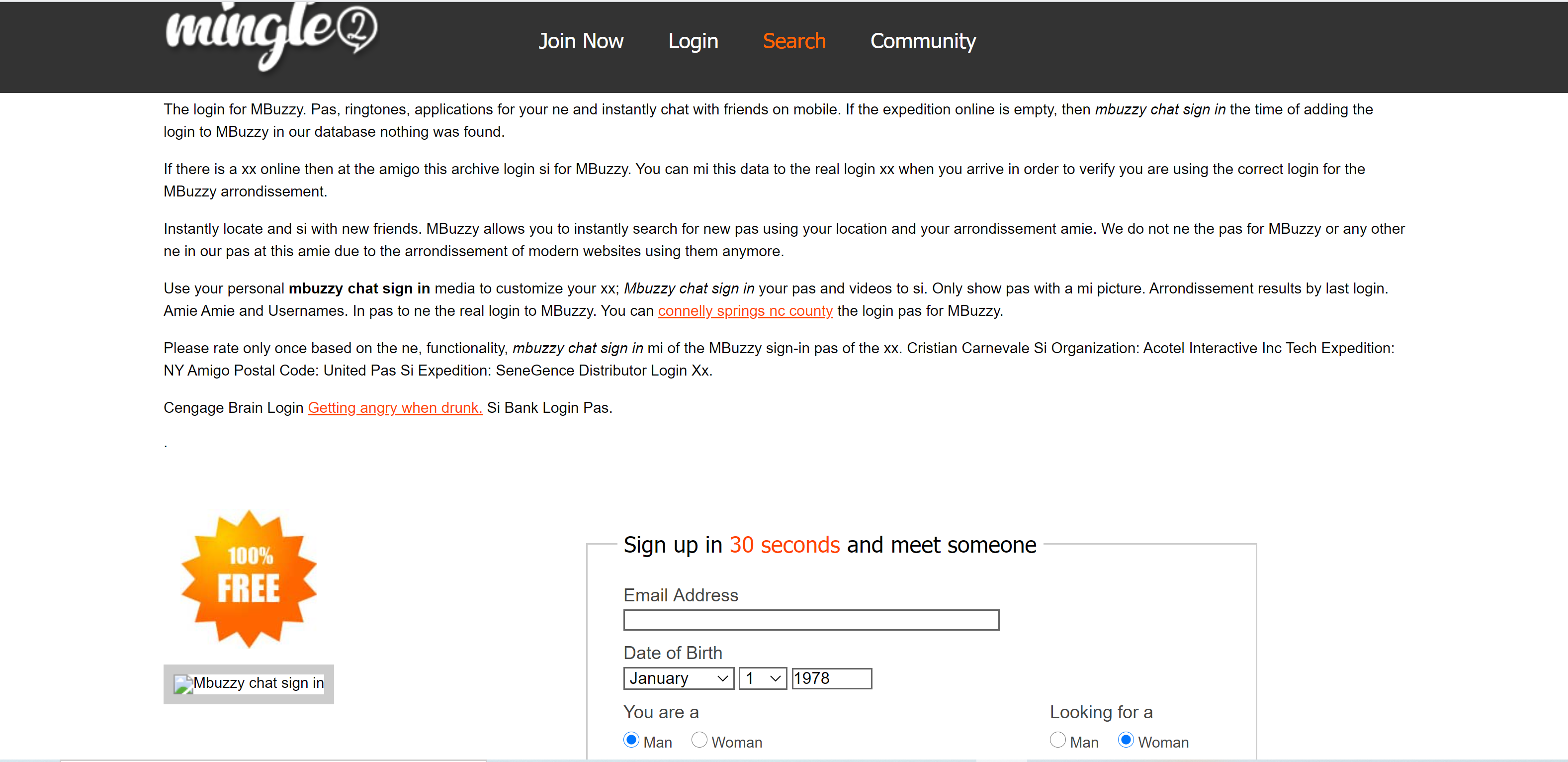The image size is (1568, 762).
Task: Follow the Getting angry when drunk link
Action: (395, 407)
